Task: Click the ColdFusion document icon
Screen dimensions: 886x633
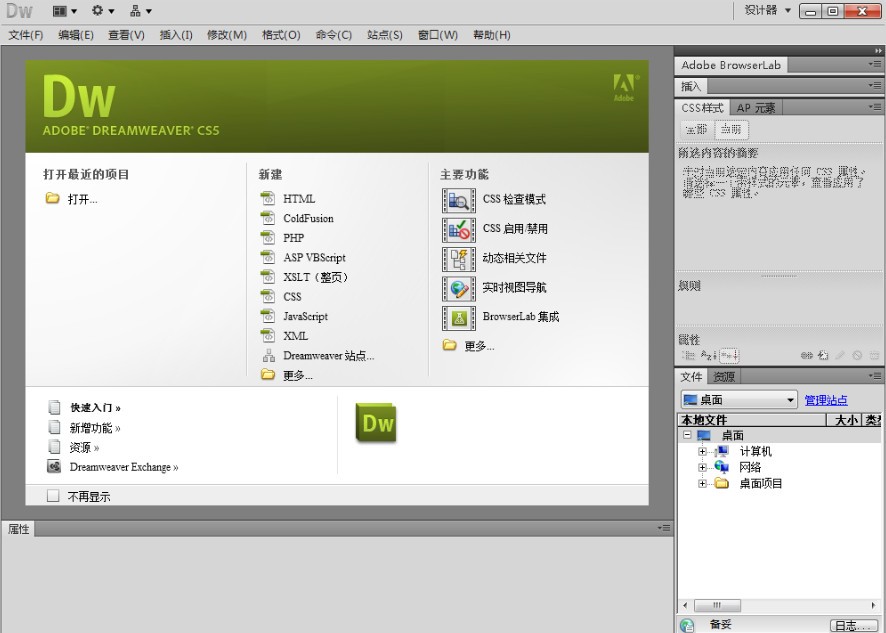Action: pos(268,218)
